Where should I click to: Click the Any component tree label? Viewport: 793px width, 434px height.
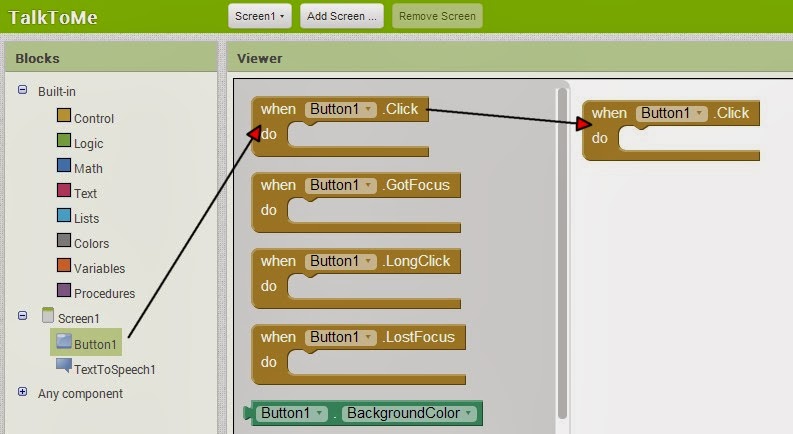tap(80, 394)
